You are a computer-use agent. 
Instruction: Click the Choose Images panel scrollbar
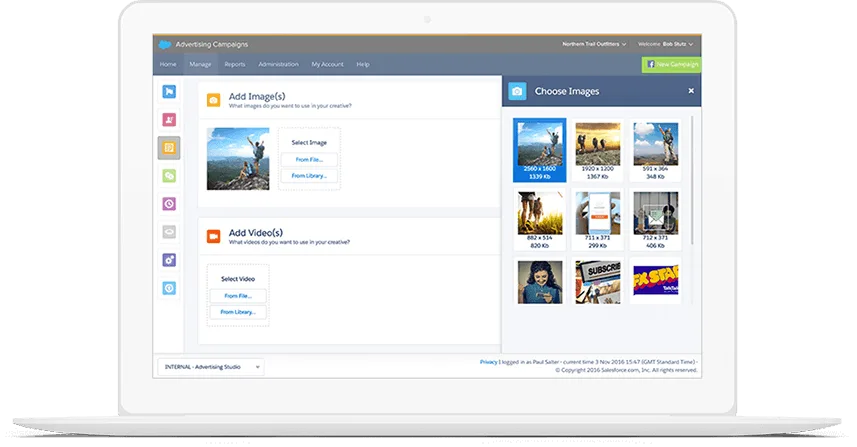[691, 180]
